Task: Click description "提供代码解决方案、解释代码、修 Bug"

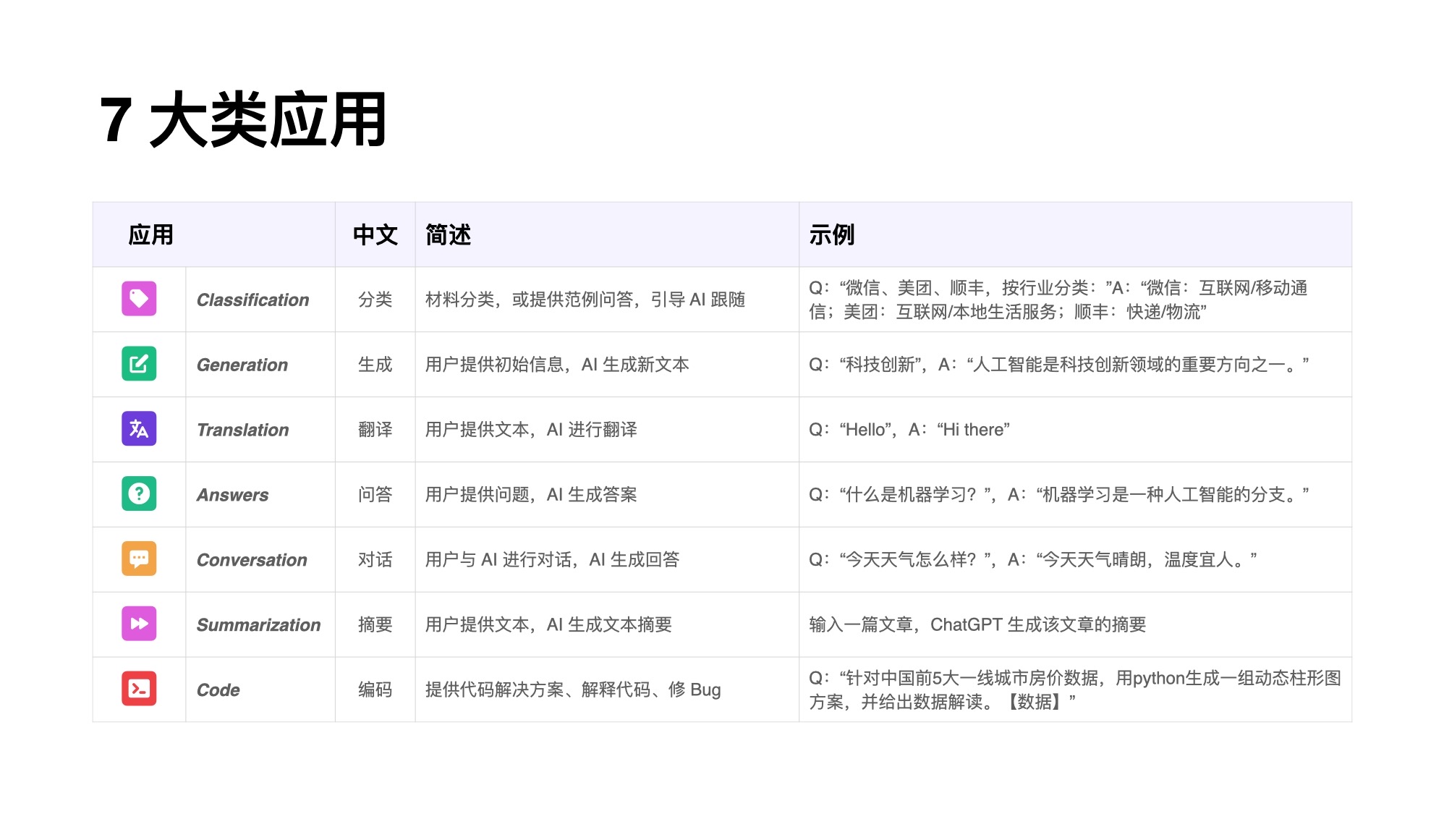Action: (573, 690)
